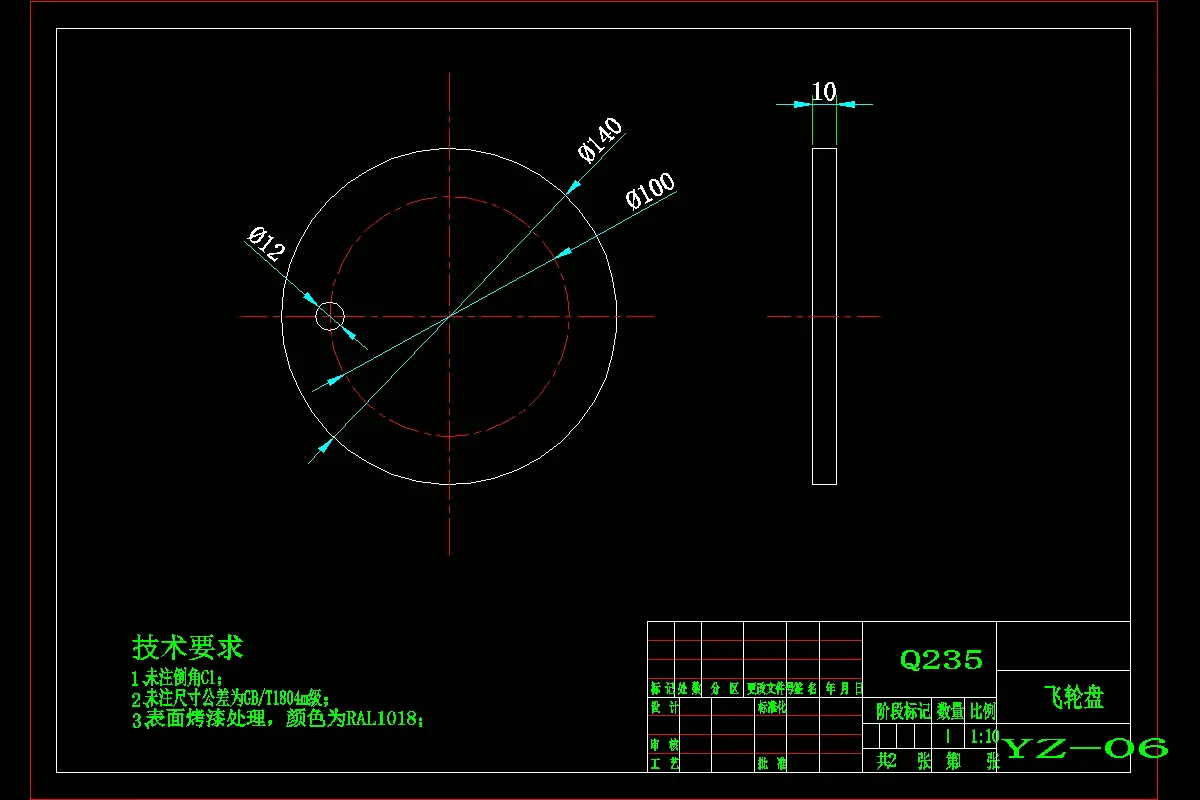This screenshot has width=1200, height=800.
Task: Click the Ø12 hole dimension label
Action: 266,244
